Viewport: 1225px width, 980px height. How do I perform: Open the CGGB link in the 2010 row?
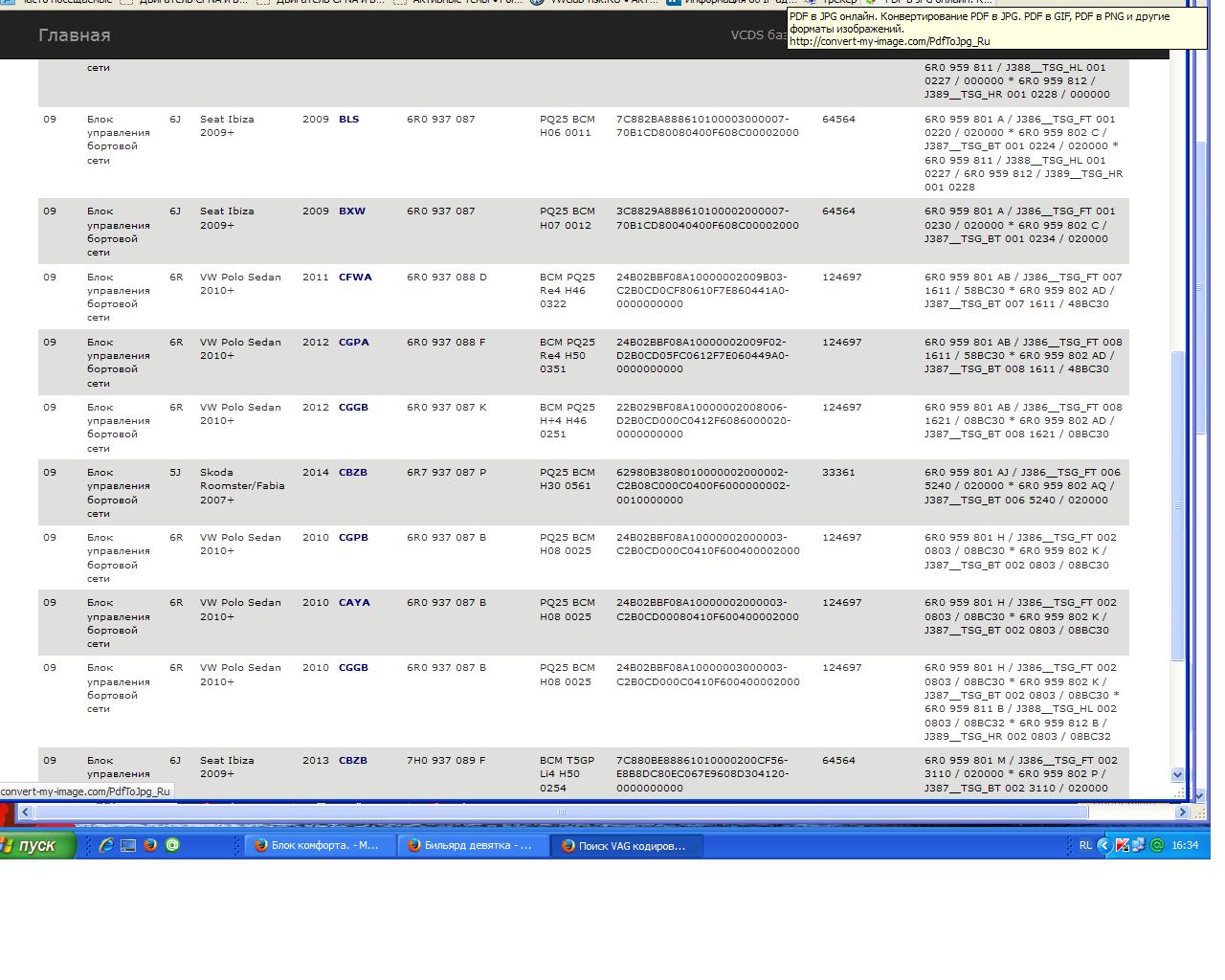pos(353,668)
